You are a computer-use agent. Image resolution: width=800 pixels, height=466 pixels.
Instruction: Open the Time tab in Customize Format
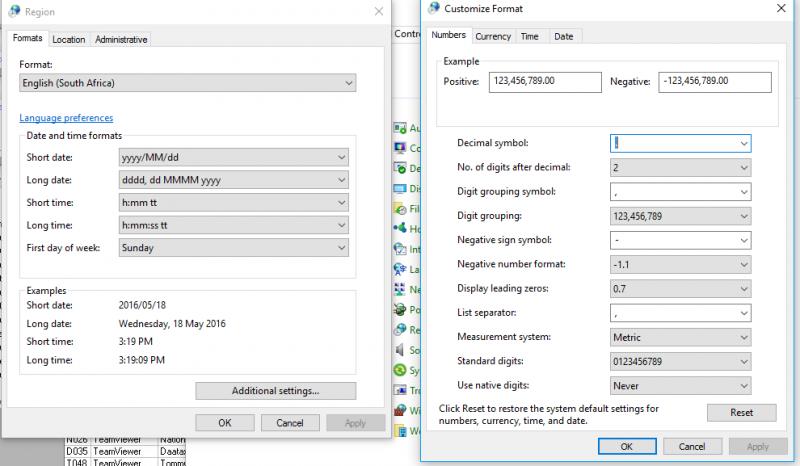pyautogui.click(x=530, y=36)
